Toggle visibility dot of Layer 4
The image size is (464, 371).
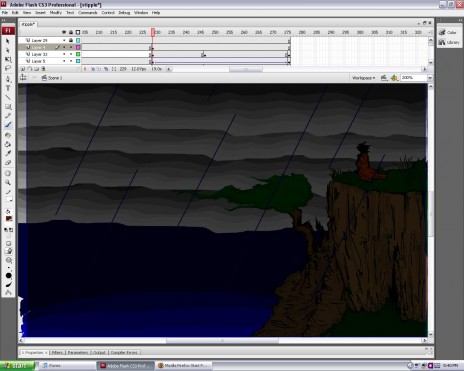click(64, 47)
